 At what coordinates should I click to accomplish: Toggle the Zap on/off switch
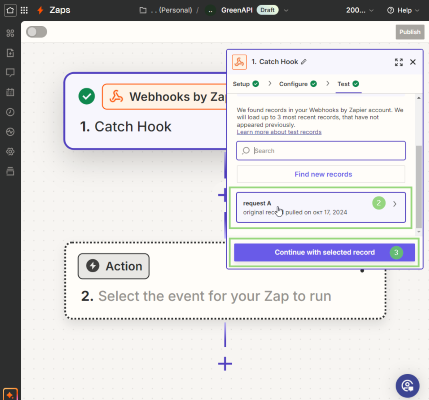click(x=36, y=32)
